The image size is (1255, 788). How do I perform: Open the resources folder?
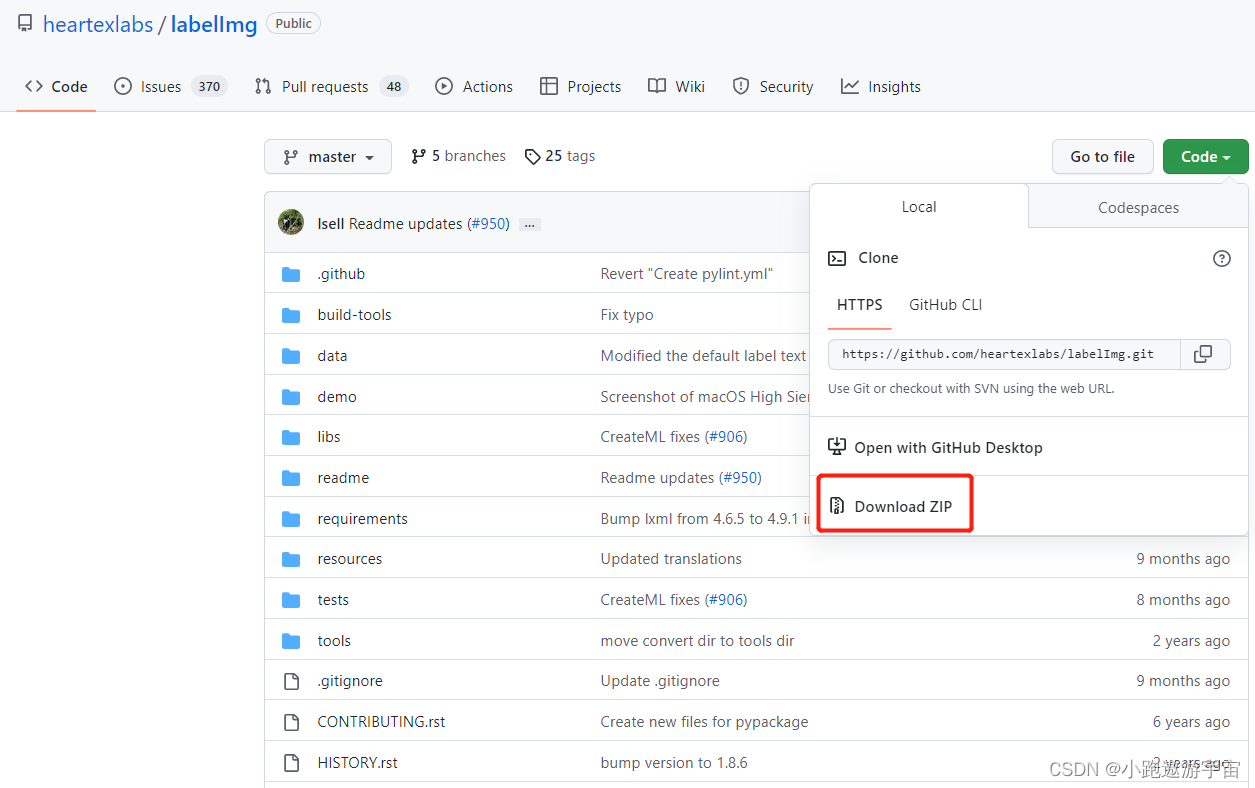pos(350,559)
